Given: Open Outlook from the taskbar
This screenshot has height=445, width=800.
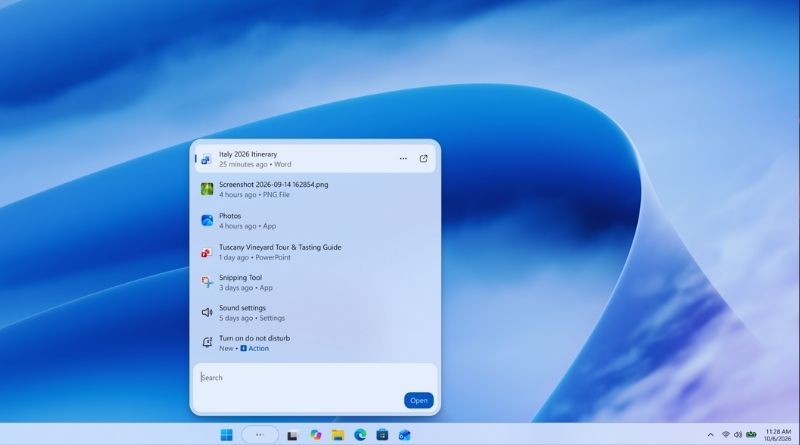Looking at the screenshot, I should click(x=405, y=435).
